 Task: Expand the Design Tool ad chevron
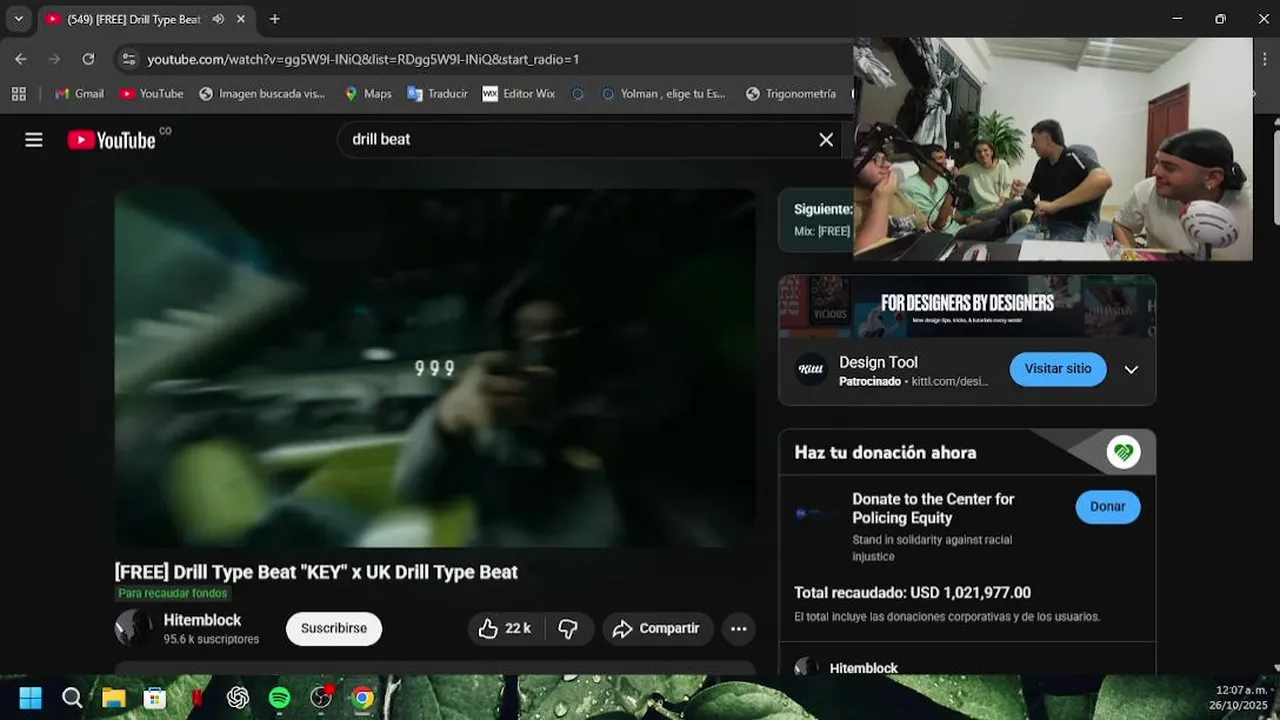point(1131,369)
